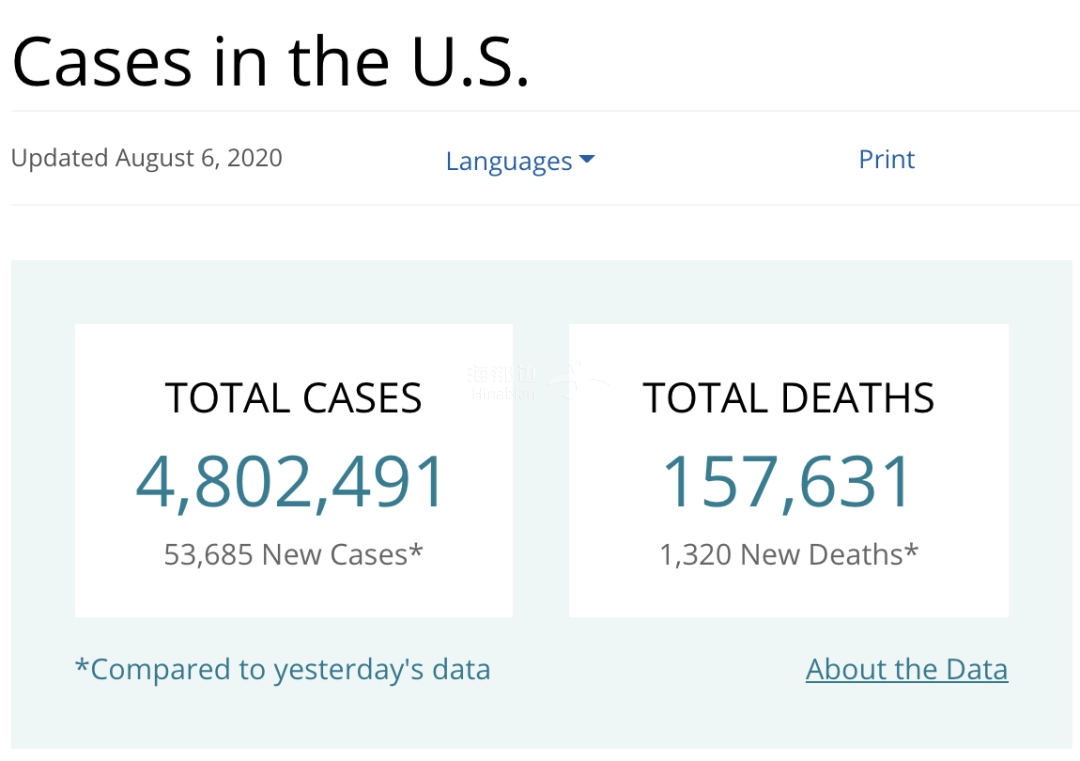Click the 157,631 total deaths number
Viewport: 1080px width, 761px height.
click(788, 482)
